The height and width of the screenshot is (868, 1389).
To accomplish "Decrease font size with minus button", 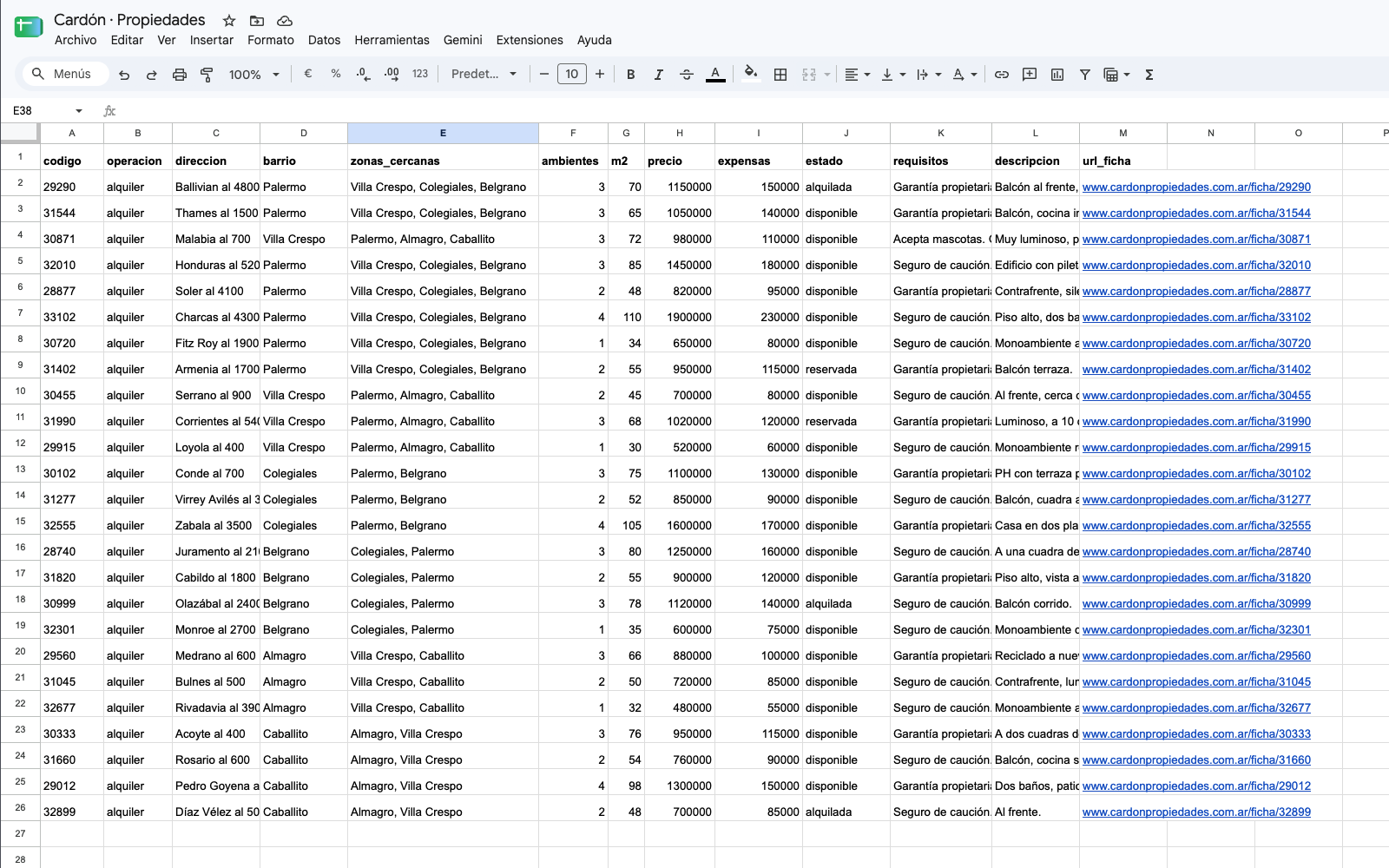I will 544,74.
